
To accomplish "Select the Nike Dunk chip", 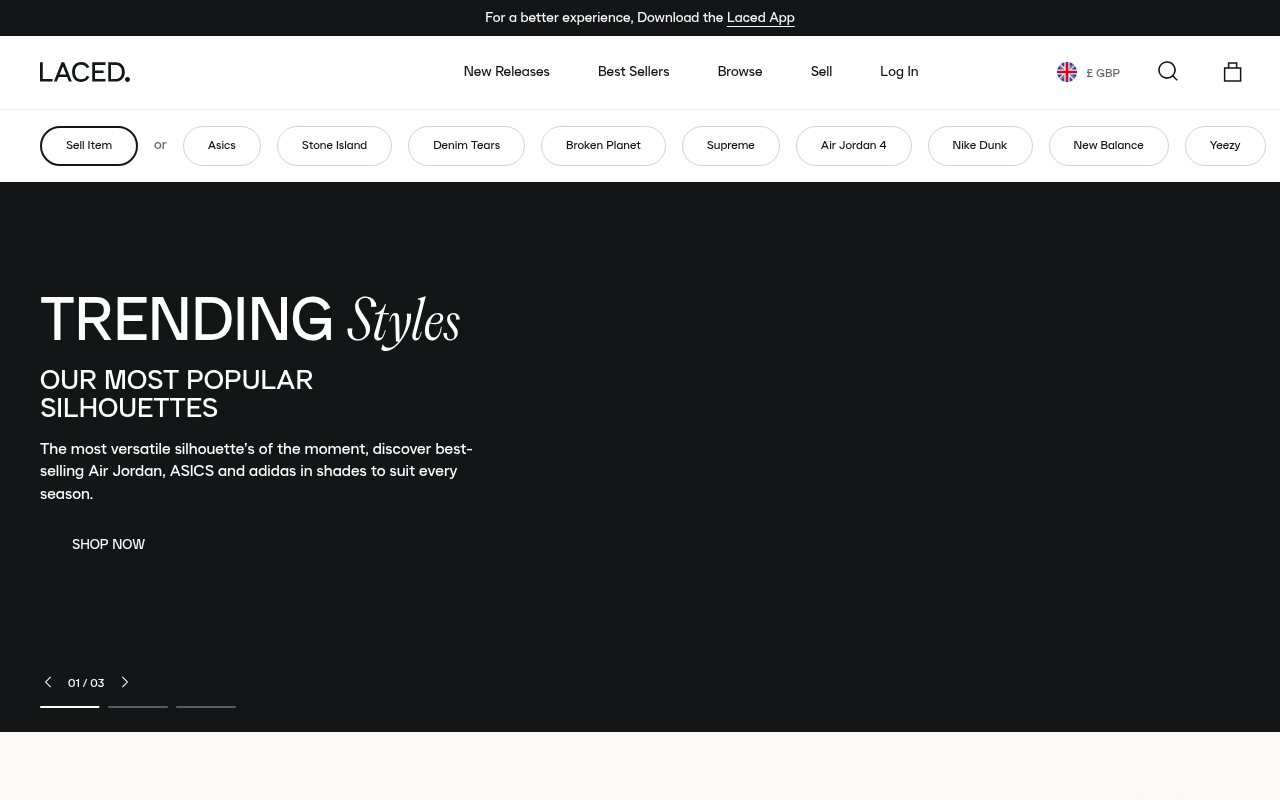I will tap(980, 146).
